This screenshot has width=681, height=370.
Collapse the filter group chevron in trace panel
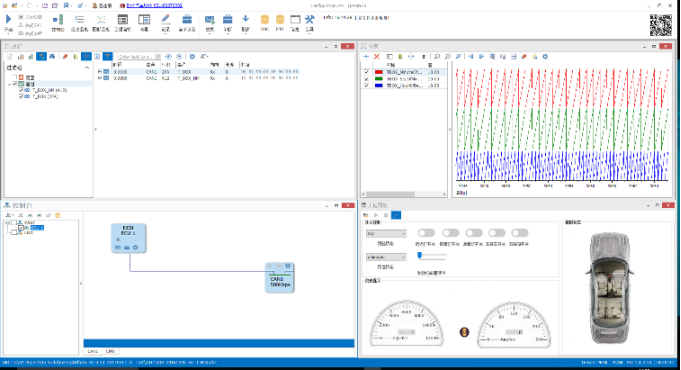click(x=87, y=68)
